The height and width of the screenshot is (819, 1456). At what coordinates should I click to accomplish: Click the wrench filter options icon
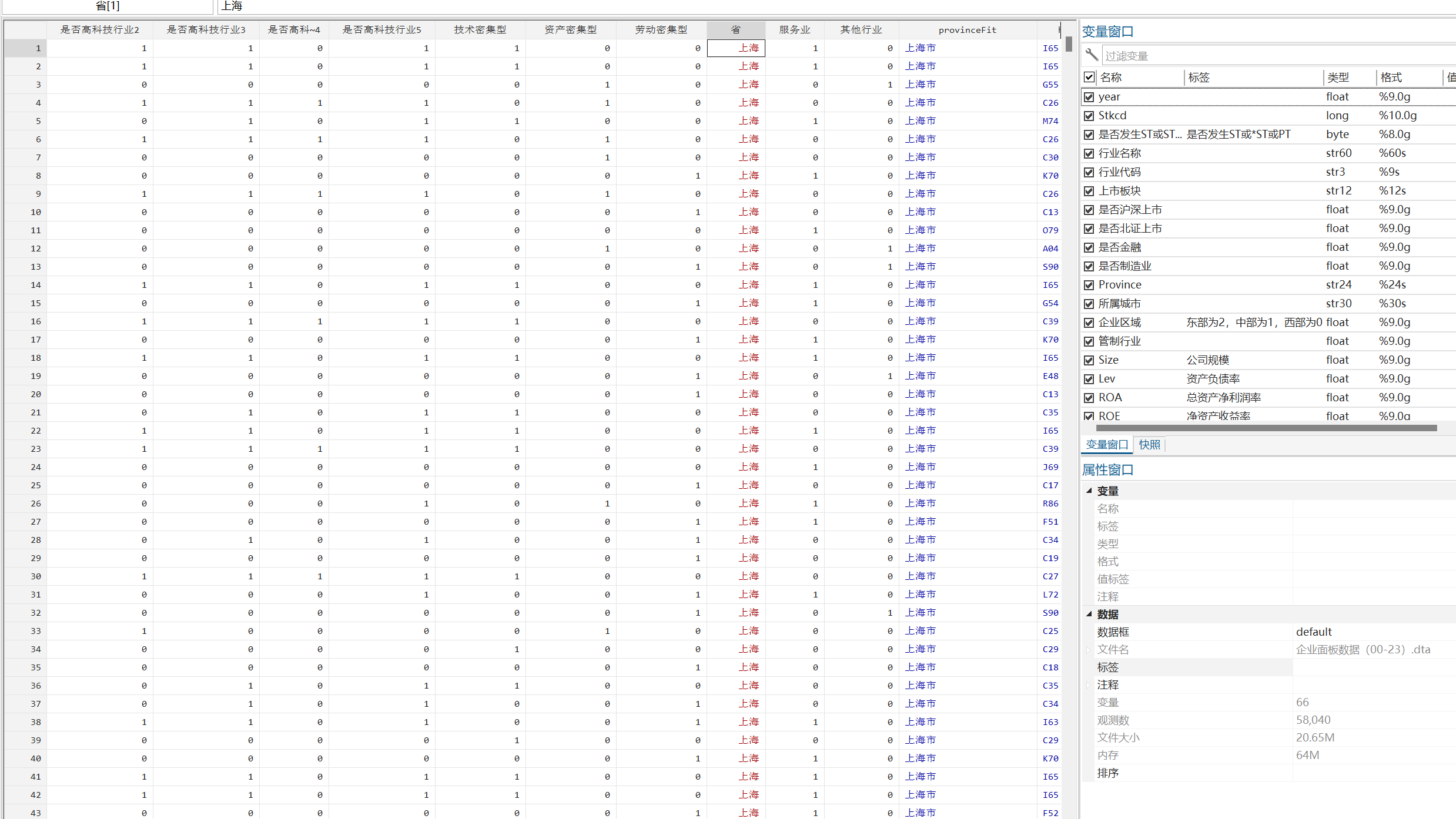click(1092, 55)
